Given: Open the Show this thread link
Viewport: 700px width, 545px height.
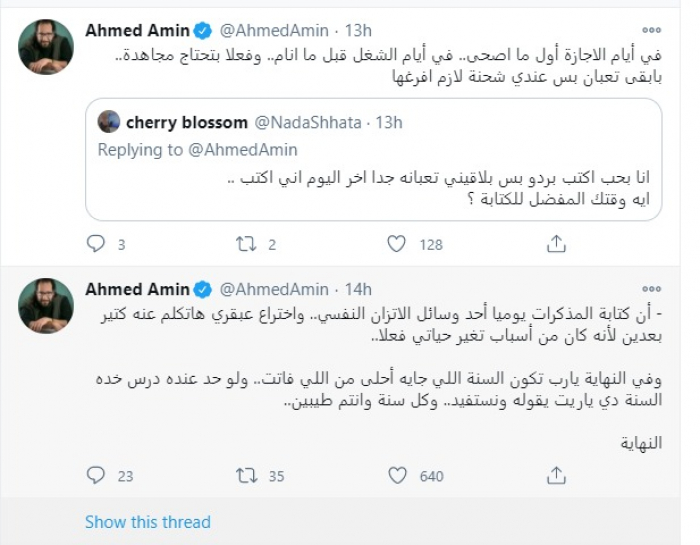Looking at the screenshot, I should [x=147, y=522].
